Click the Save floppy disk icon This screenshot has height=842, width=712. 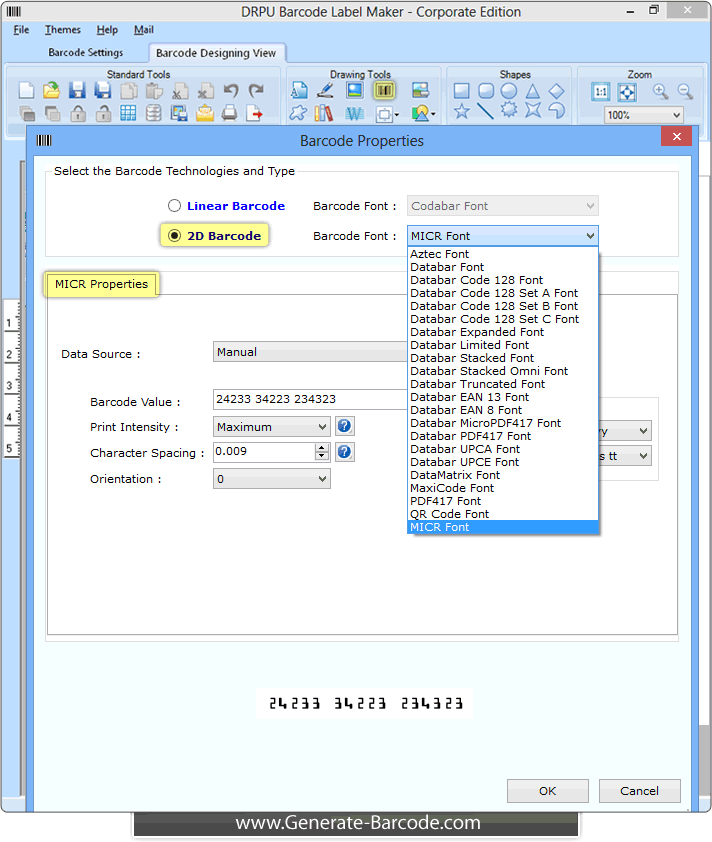77,91
